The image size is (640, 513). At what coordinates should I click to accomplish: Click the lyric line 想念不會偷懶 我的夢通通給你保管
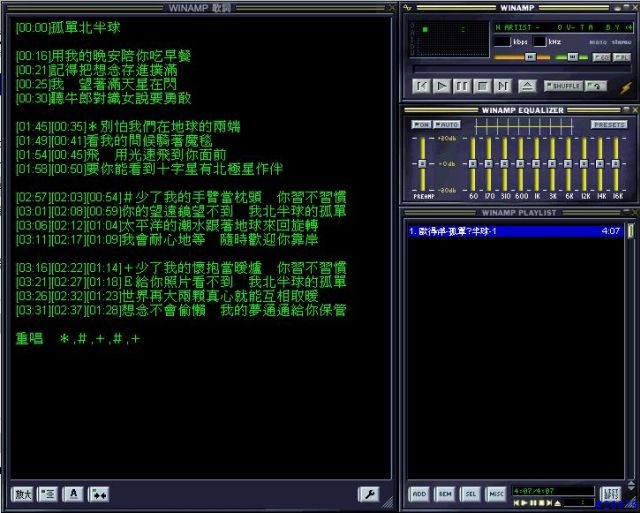[x=181, y=311]
